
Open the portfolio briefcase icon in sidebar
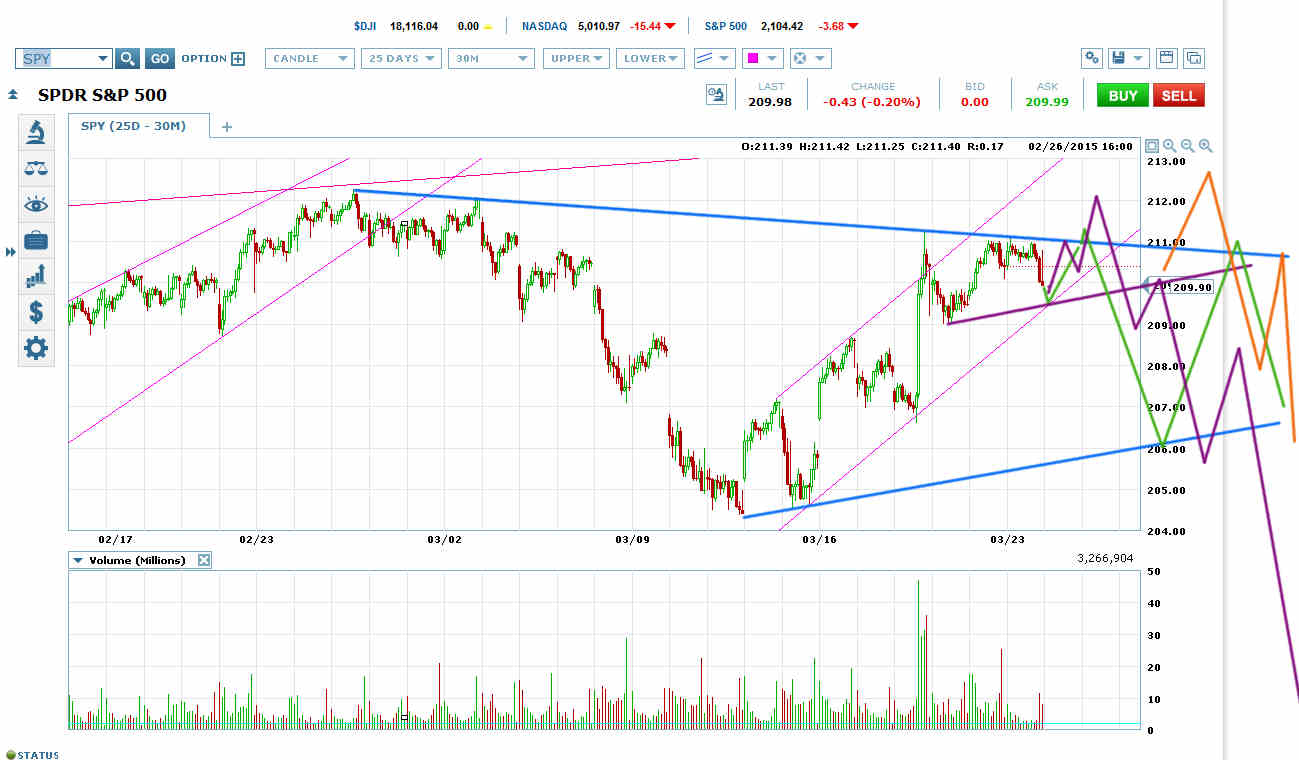36,240
